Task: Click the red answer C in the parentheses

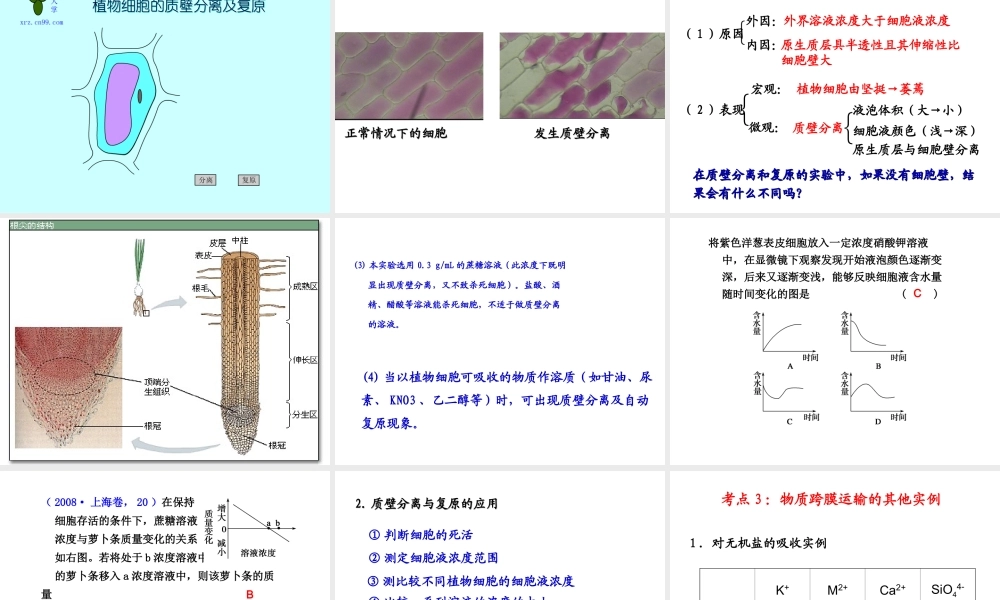Action: pyautogui.click(x=917, y=293)
